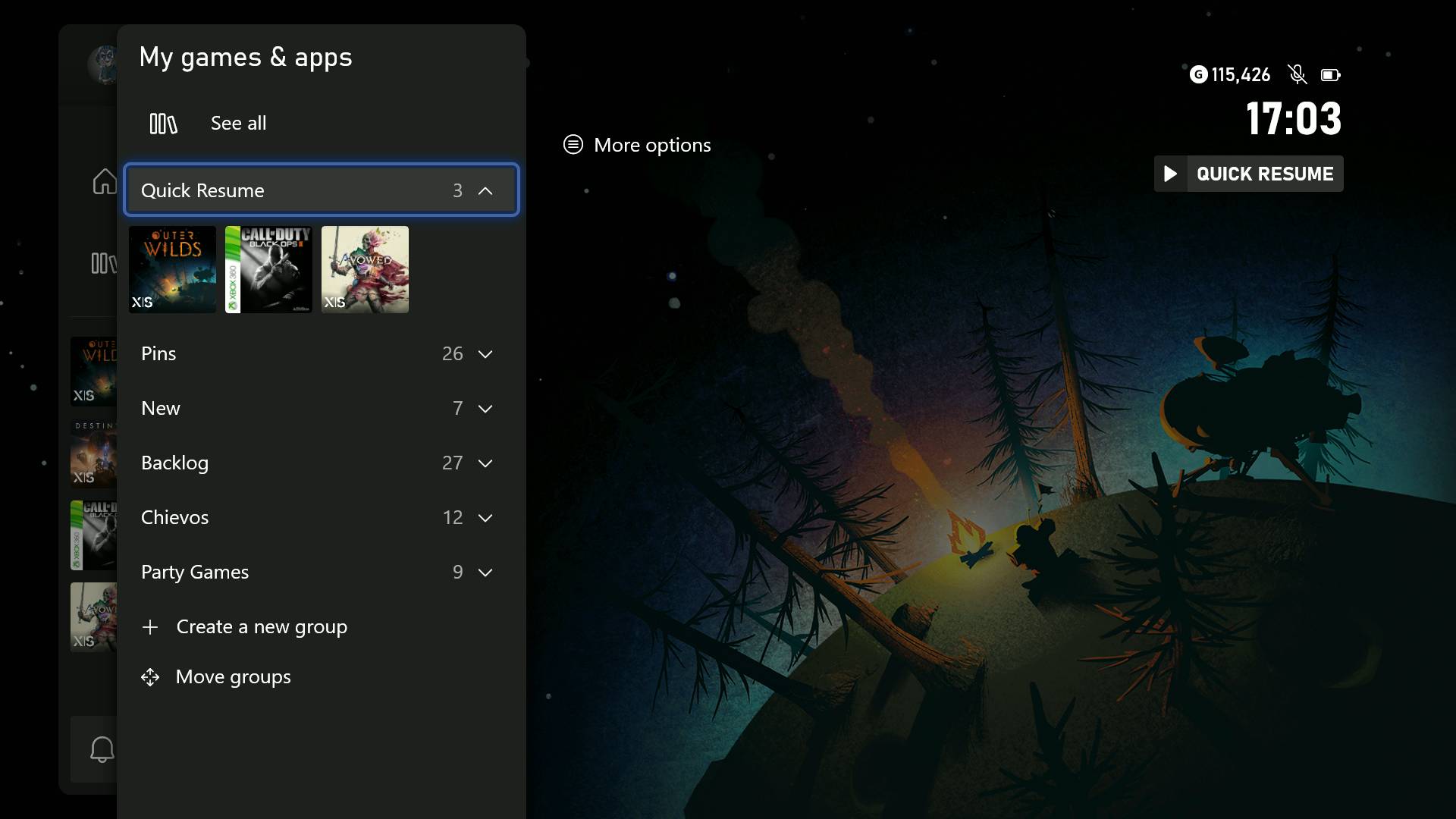Click the Move groups icon

[150, 677]
